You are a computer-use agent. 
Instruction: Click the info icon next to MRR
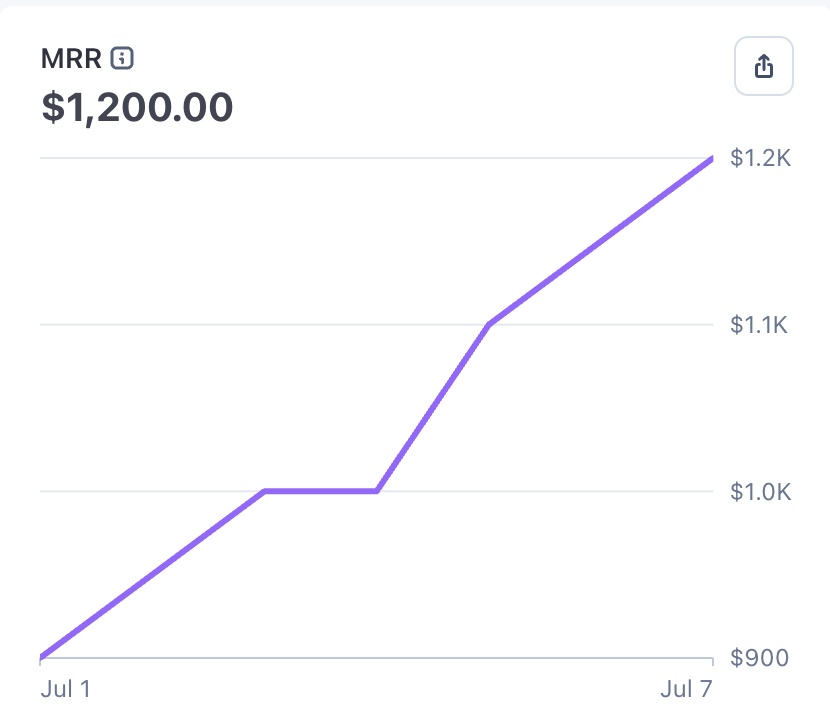pyautogui.click(x=122, y=58)
